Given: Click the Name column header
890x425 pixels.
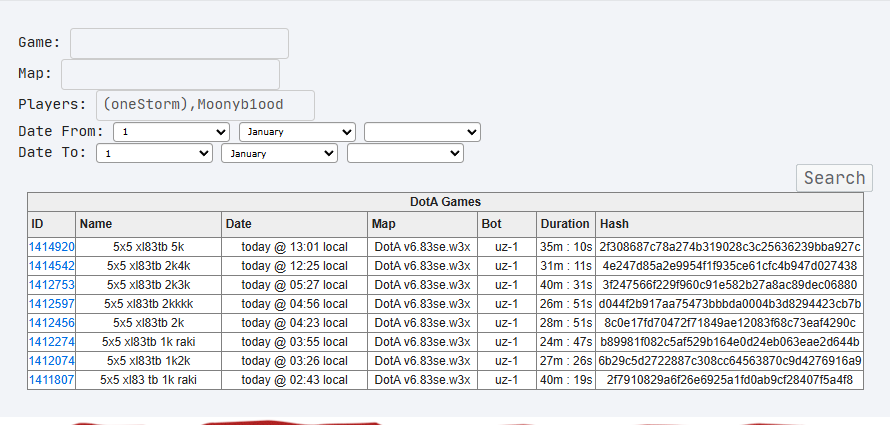Looking at the screenshot, I should point(149,224).
